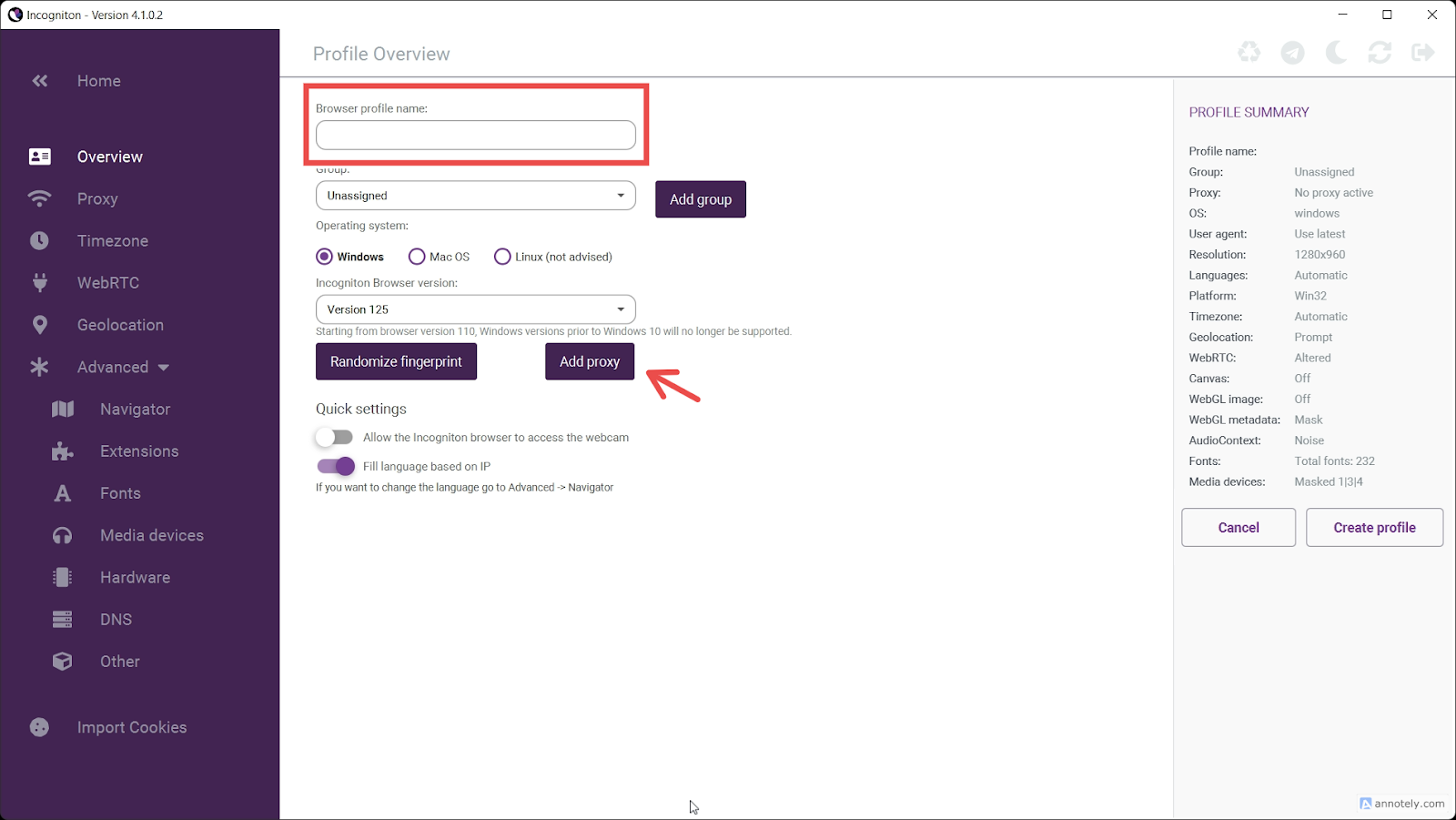This screenshot has height=820, width=1456.
Task: Collapse sidebar with double-chevron icon
Action: pyautogui.click(x=40, y=81)
